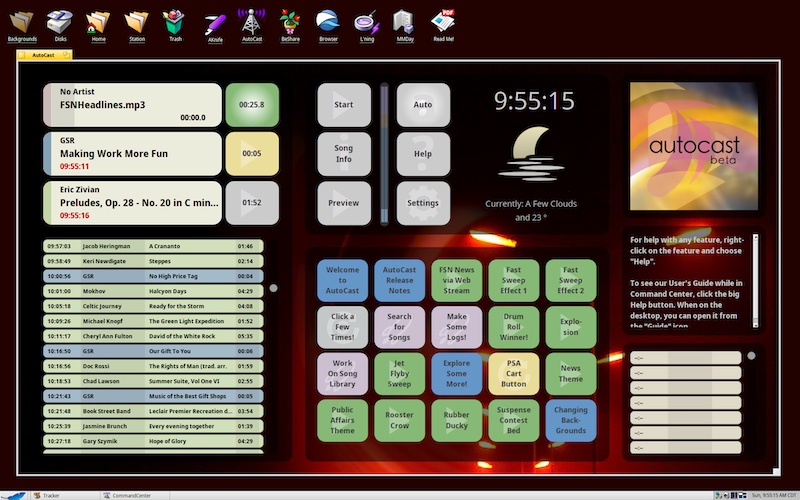800x500 pixels.
Task: Trigger the Drum Roll Winner cart
Action: point(514,327)
